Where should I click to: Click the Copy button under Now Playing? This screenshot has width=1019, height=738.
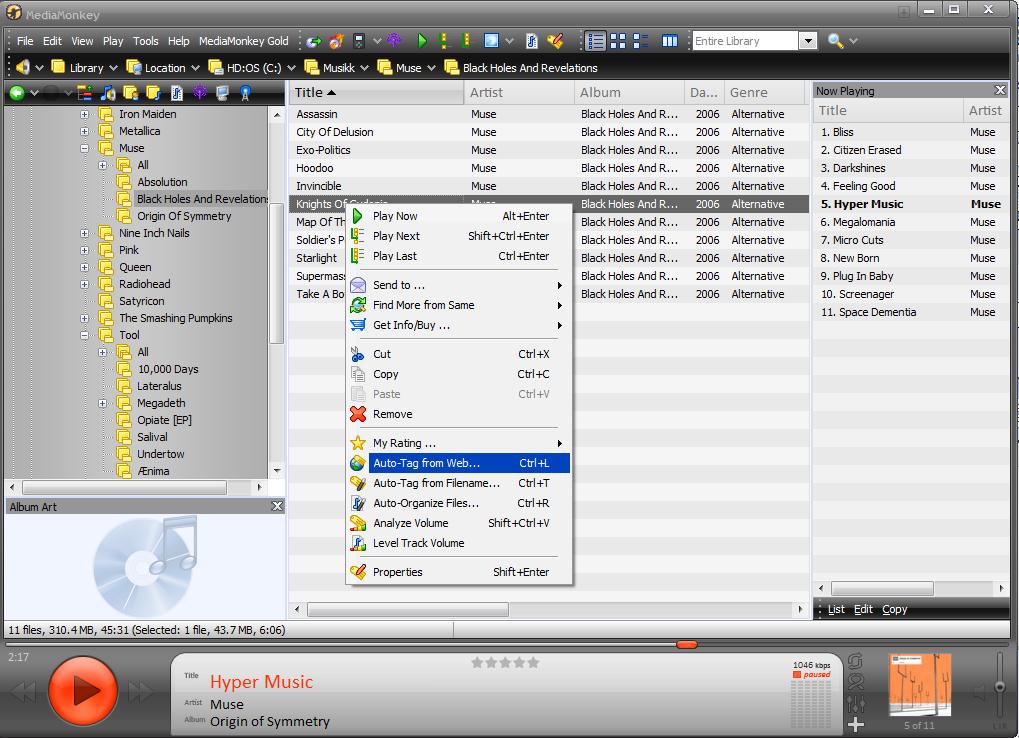point(894,609)
